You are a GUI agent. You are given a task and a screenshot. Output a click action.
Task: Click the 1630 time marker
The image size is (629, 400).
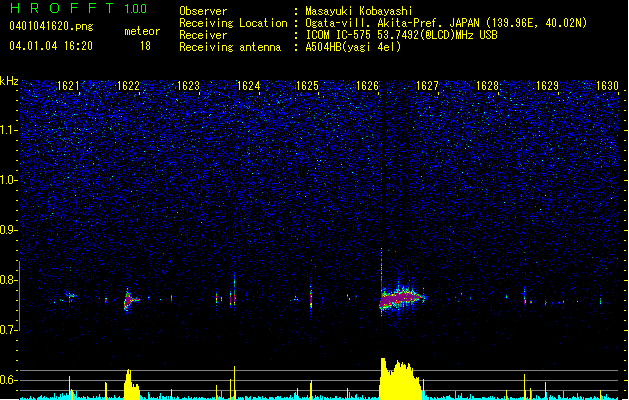607,86
